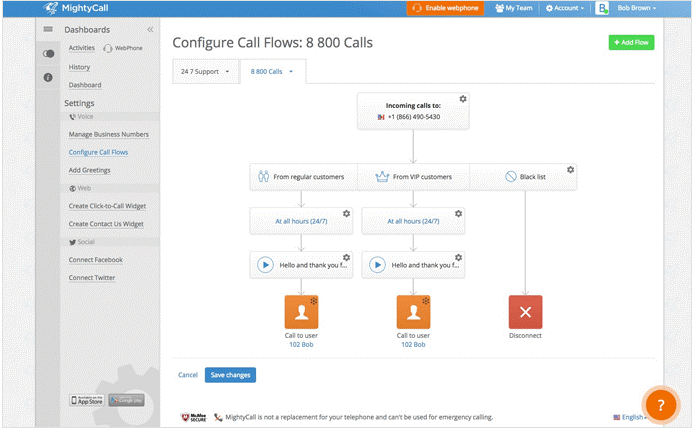
Task: Open the English language selector
Action: pos(630,417)
